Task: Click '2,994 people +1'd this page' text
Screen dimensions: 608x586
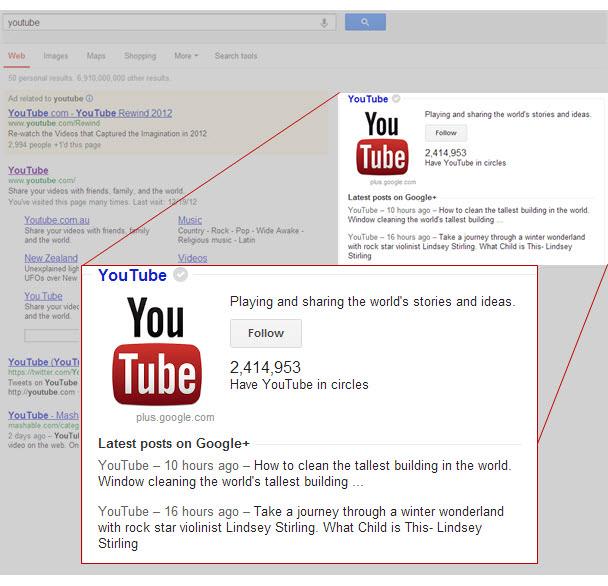Action: click(x=54, y=145)
